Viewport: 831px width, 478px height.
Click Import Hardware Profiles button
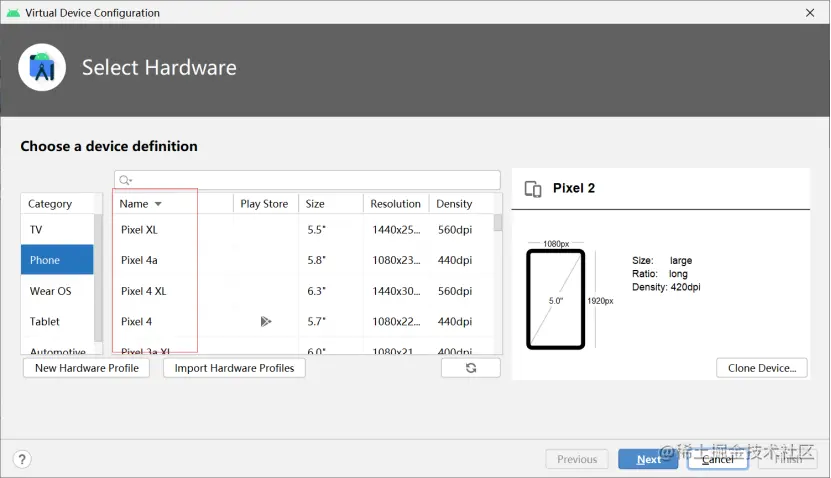[234, 368]
